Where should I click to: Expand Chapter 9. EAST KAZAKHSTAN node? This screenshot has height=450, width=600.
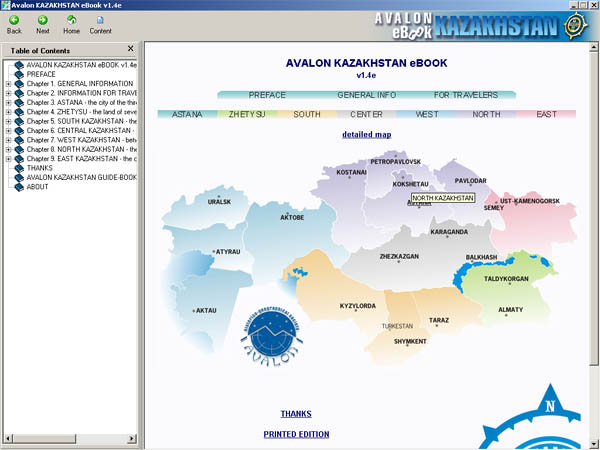pyautogui.click(x=8, y=159)
